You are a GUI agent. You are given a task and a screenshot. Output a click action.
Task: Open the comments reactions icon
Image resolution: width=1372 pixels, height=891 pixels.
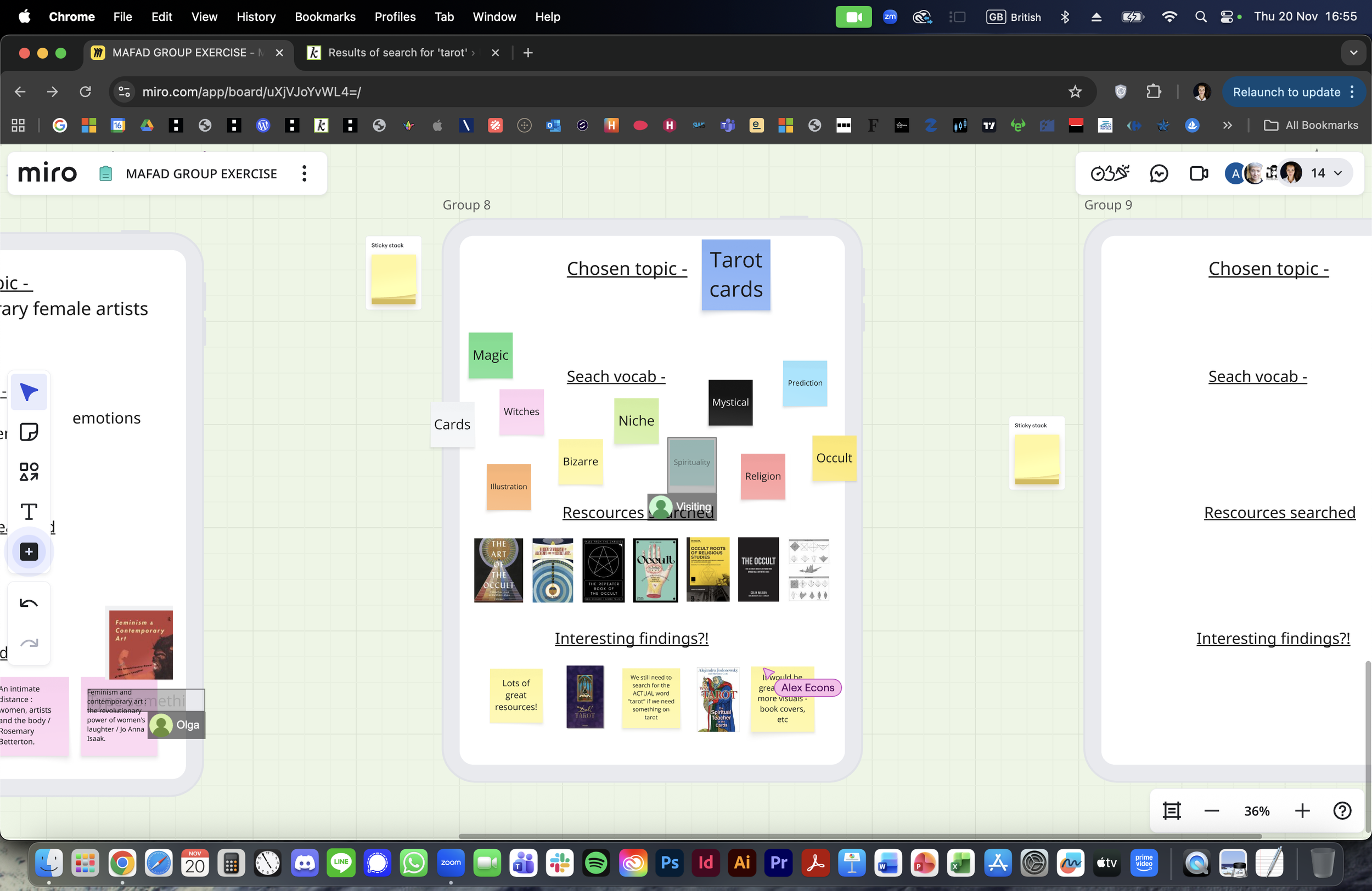point(1158,173)
